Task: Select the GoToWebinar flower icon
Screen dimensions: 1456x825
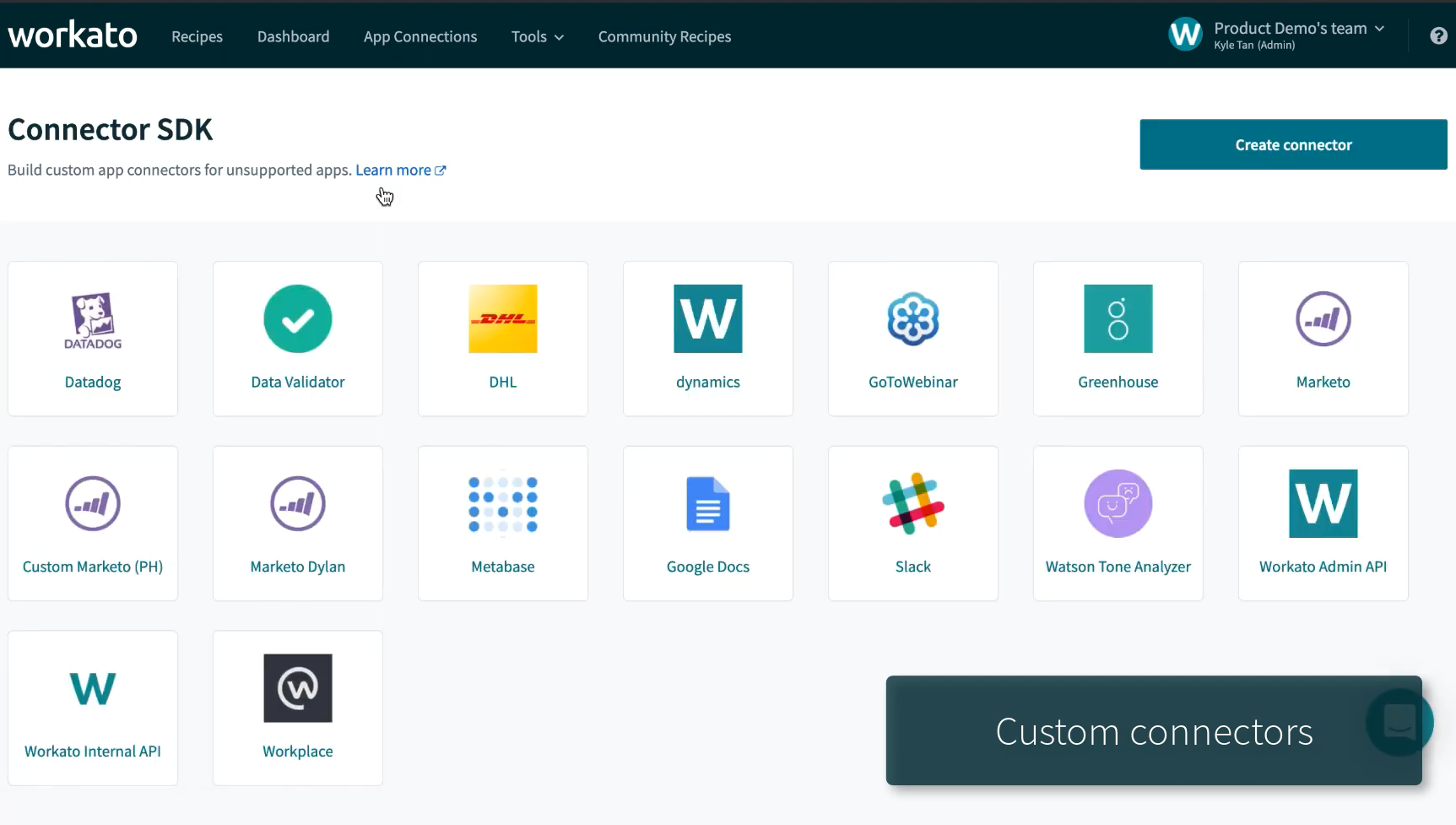Action: [913, 318]
